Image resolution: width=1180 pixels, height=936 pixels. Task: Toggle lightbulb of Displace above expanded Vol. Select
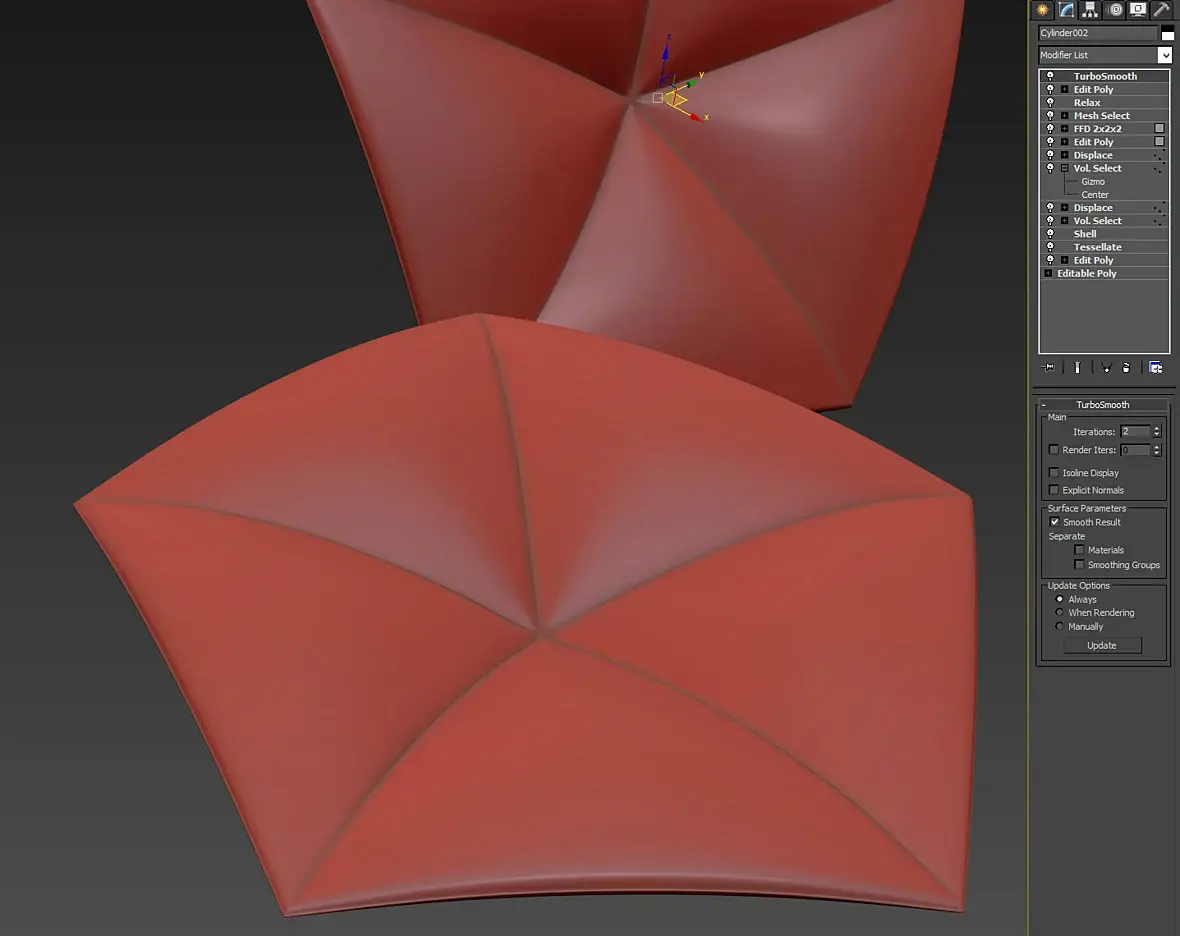pos(1051,155)
